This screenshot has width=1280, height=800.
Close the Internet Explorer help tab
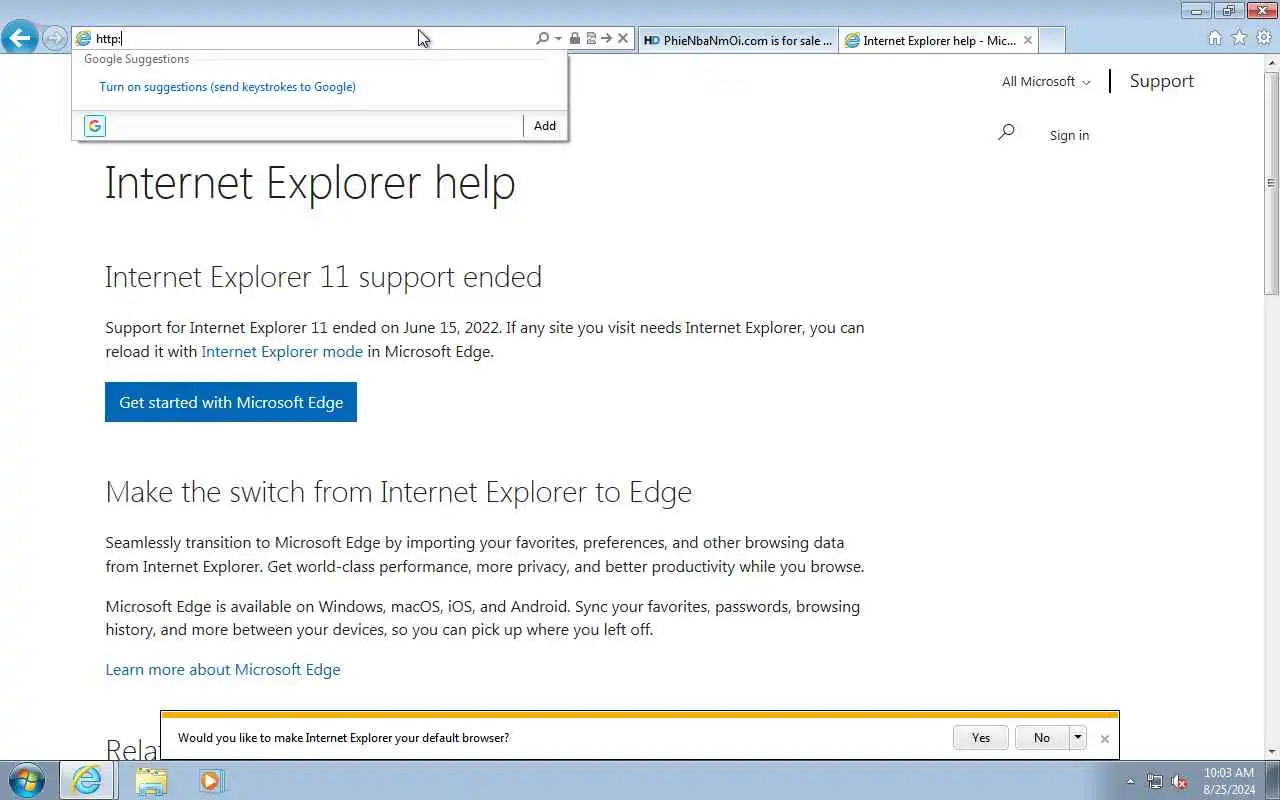pos(1027,40)
